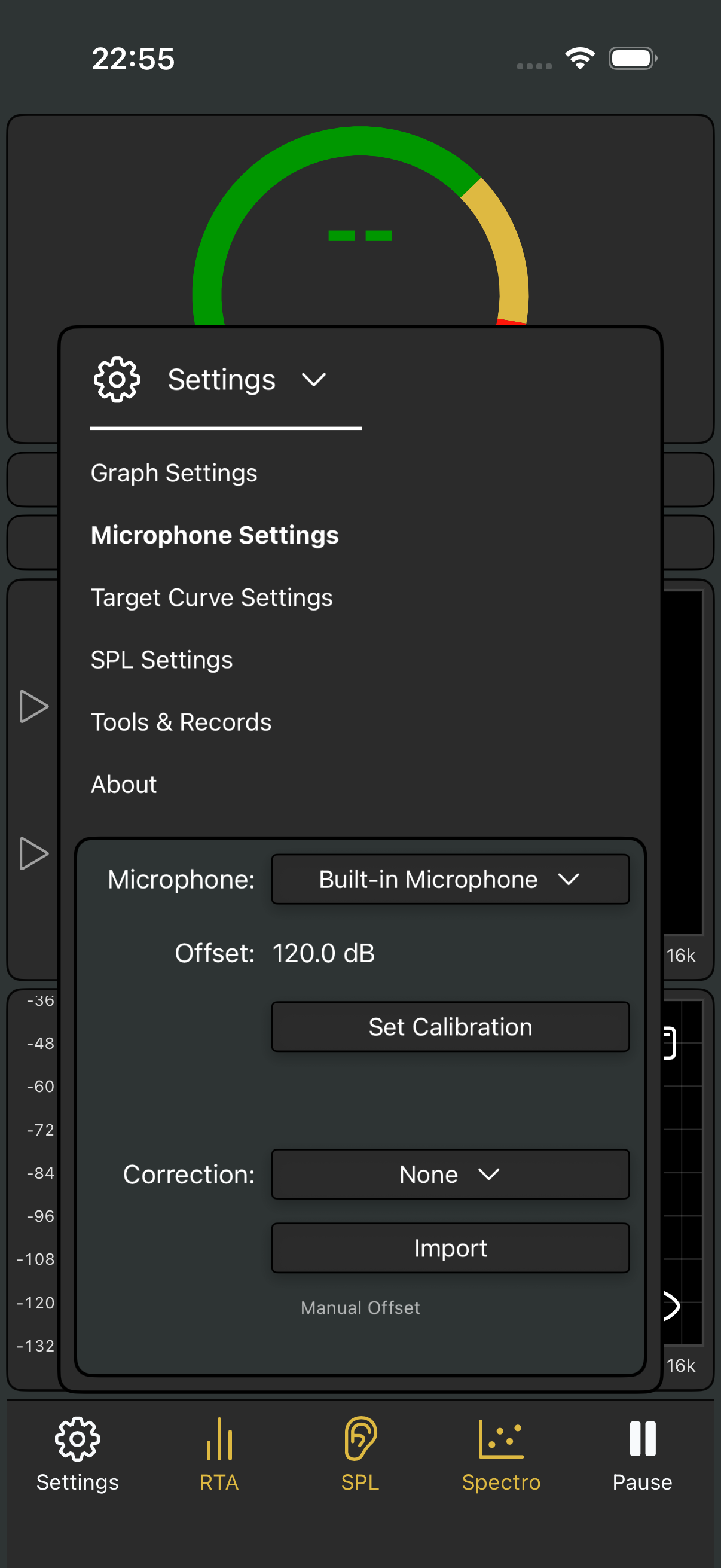This screenshot has width=721, height=1568.
Task: Click the -60 axis label
Action: [40, 1087]
